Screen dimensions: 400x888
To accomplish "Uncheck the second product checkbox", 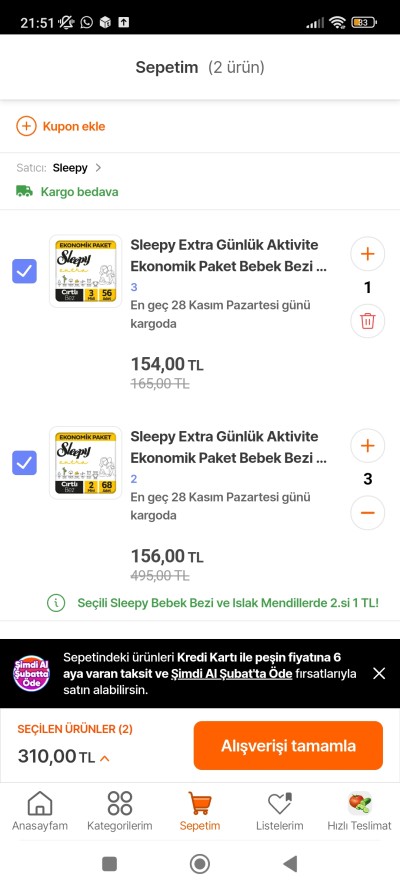I will point(24,463).
